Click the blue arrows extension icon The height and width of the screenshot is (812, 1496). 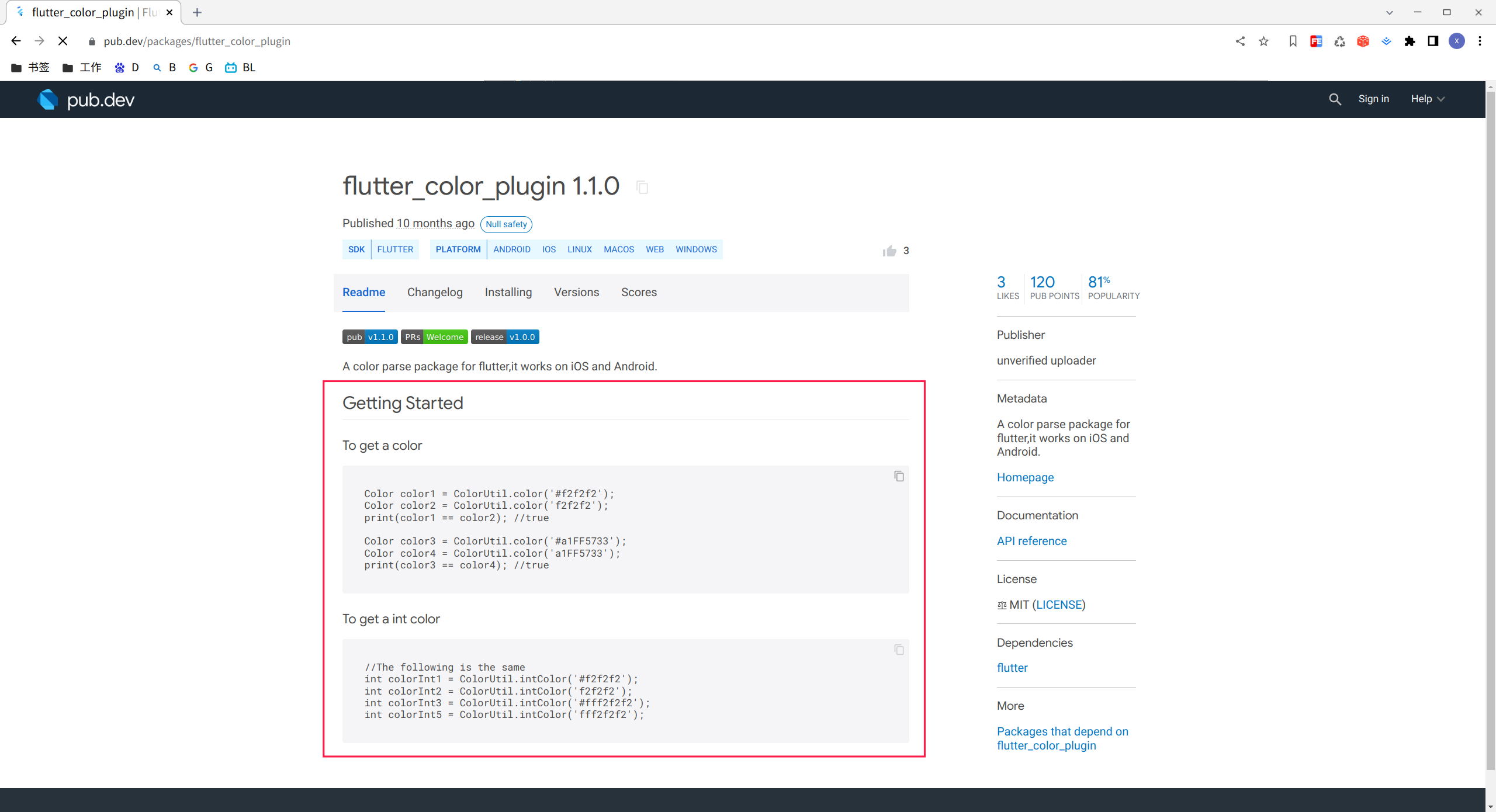pyautogui.click(x=1386, y=41)
